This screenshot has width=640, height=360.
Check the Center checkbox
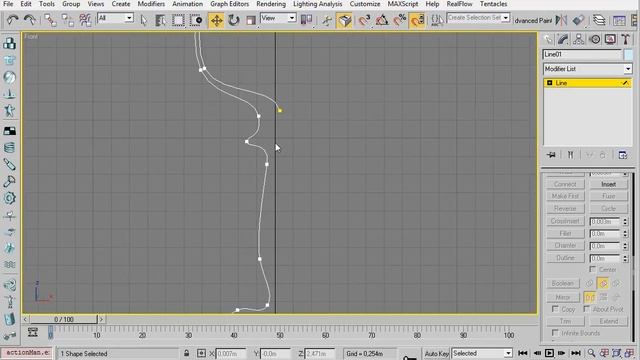pos(593,269)
